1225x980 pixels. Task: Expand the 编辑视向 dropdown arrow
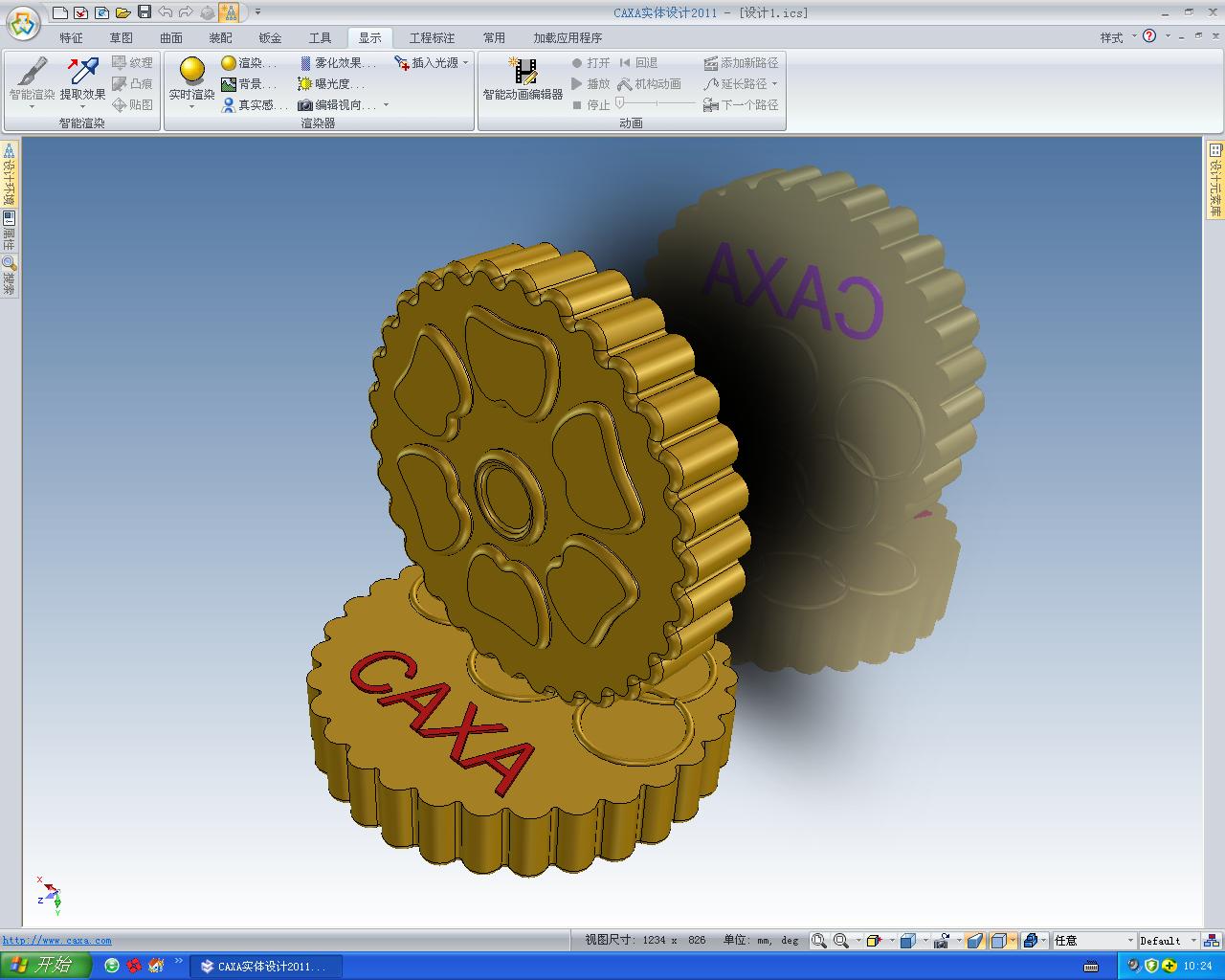pos(387,105)
